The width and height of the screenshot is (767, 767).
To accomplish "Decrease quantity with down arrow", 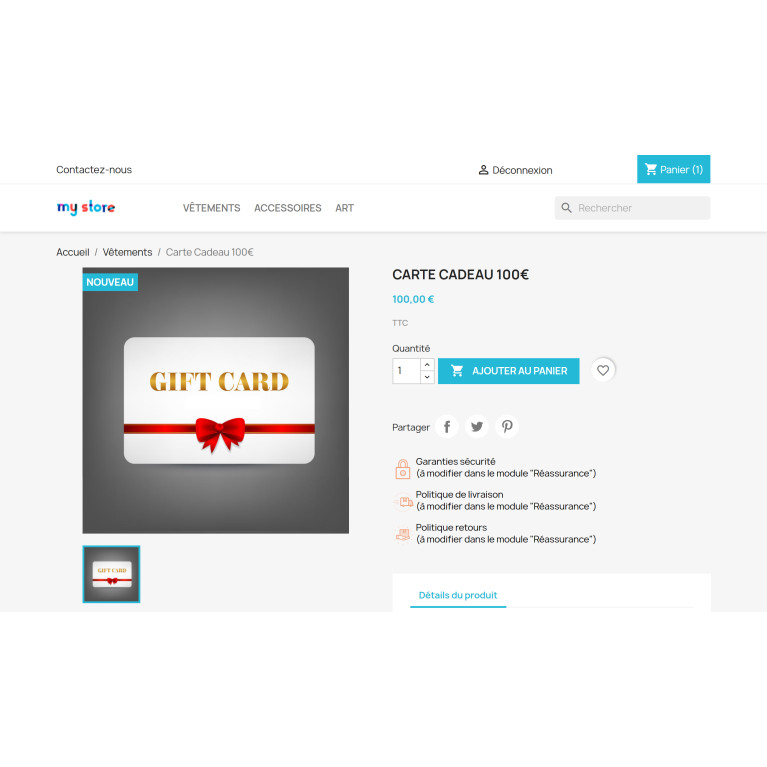I will (427, 377).
